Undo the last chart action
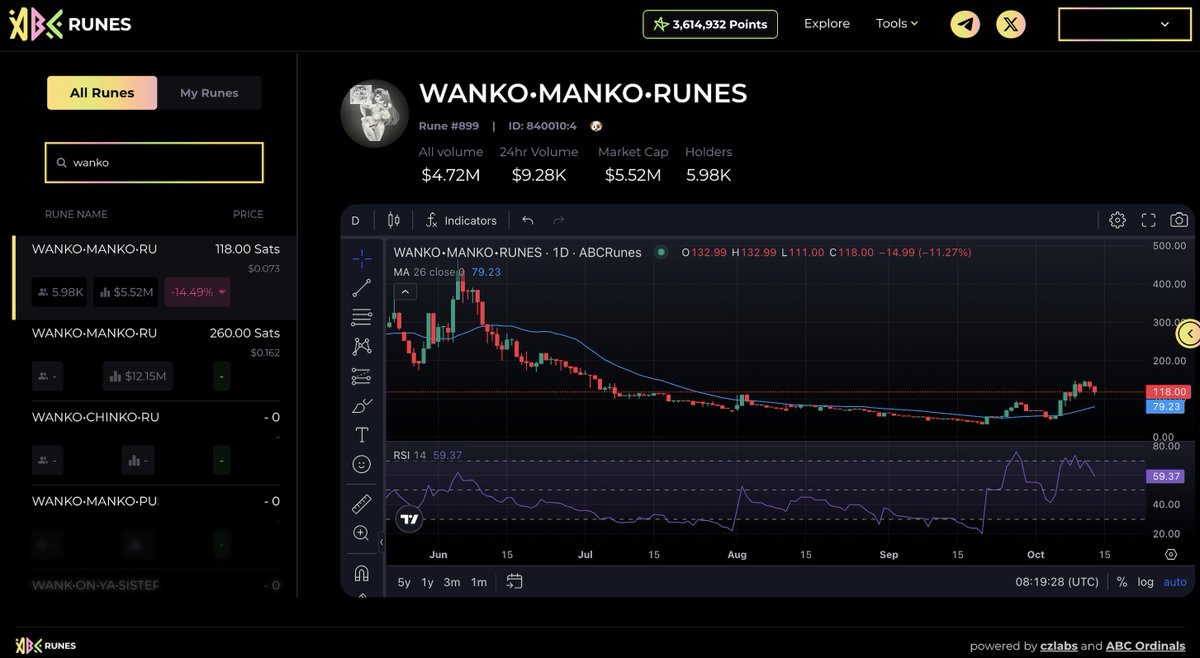Viewport: 1200px width, 658px height. pos(528,220)
